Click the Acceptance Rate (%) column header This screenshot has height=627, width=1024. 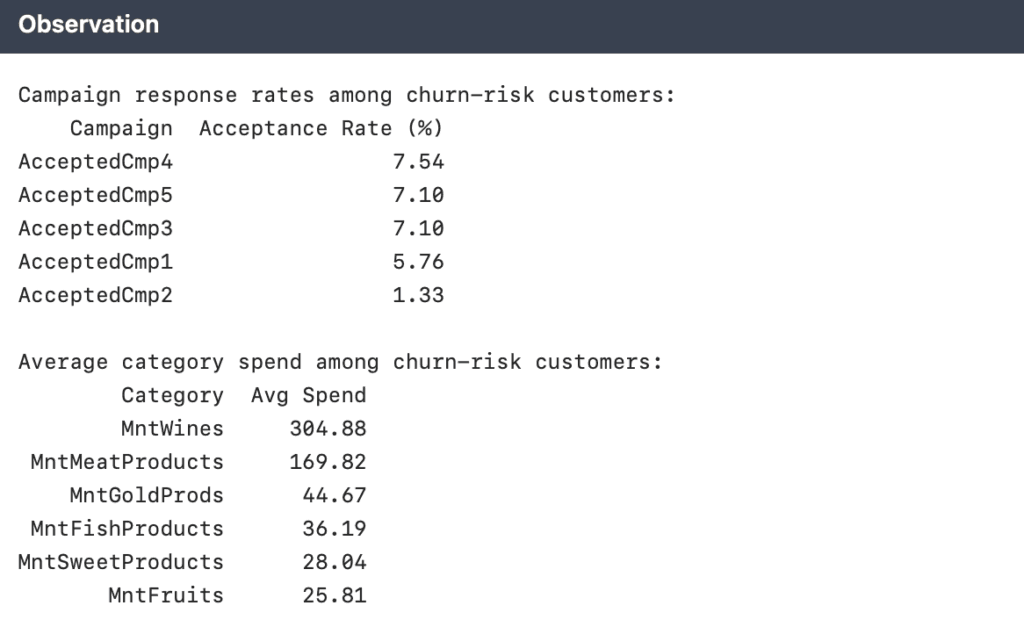[x=321, y=128]
